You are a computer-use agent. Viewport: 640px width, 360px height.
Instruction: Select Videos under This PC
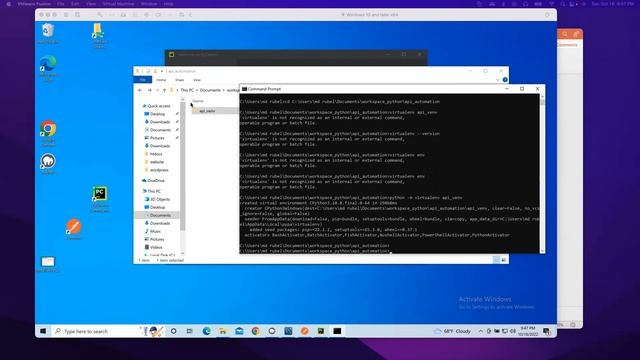pyautogui.click(x=156, y=247)
